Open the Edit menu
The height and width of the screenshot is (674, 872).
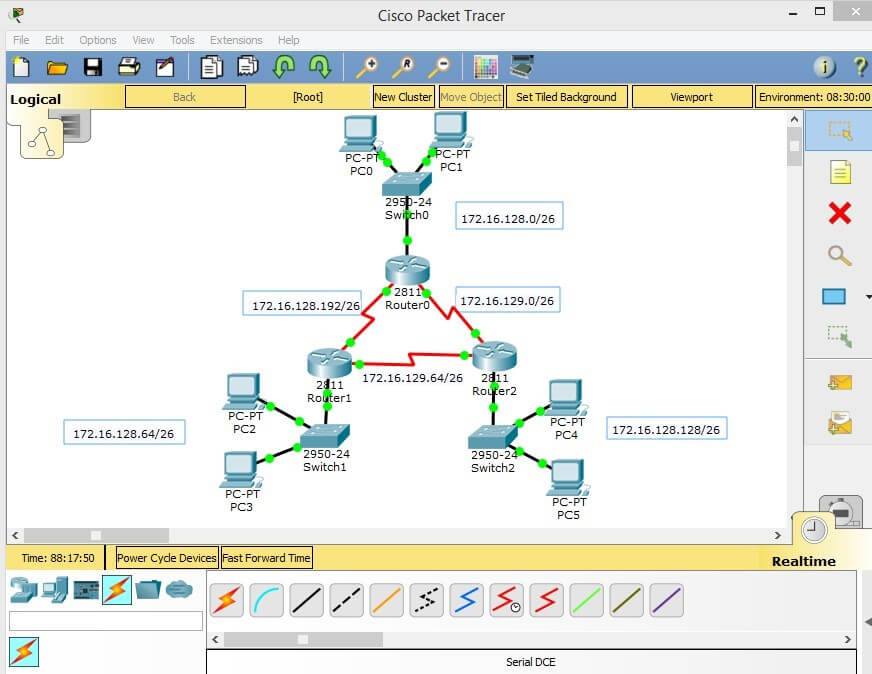tap(54, 40)
